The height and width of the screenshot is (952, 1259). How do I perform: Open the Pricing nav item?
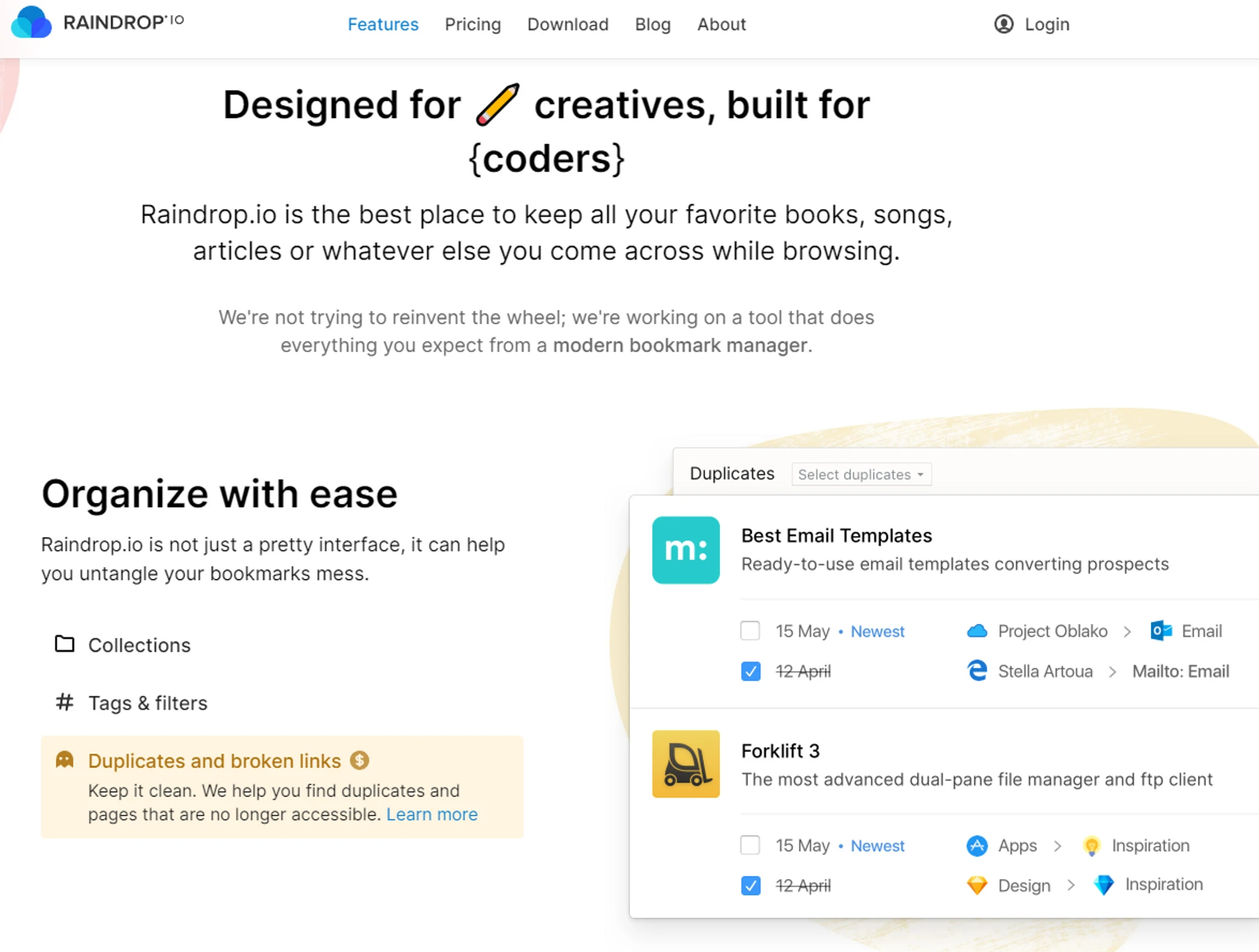pyautogui.click(x=473, y=25)
